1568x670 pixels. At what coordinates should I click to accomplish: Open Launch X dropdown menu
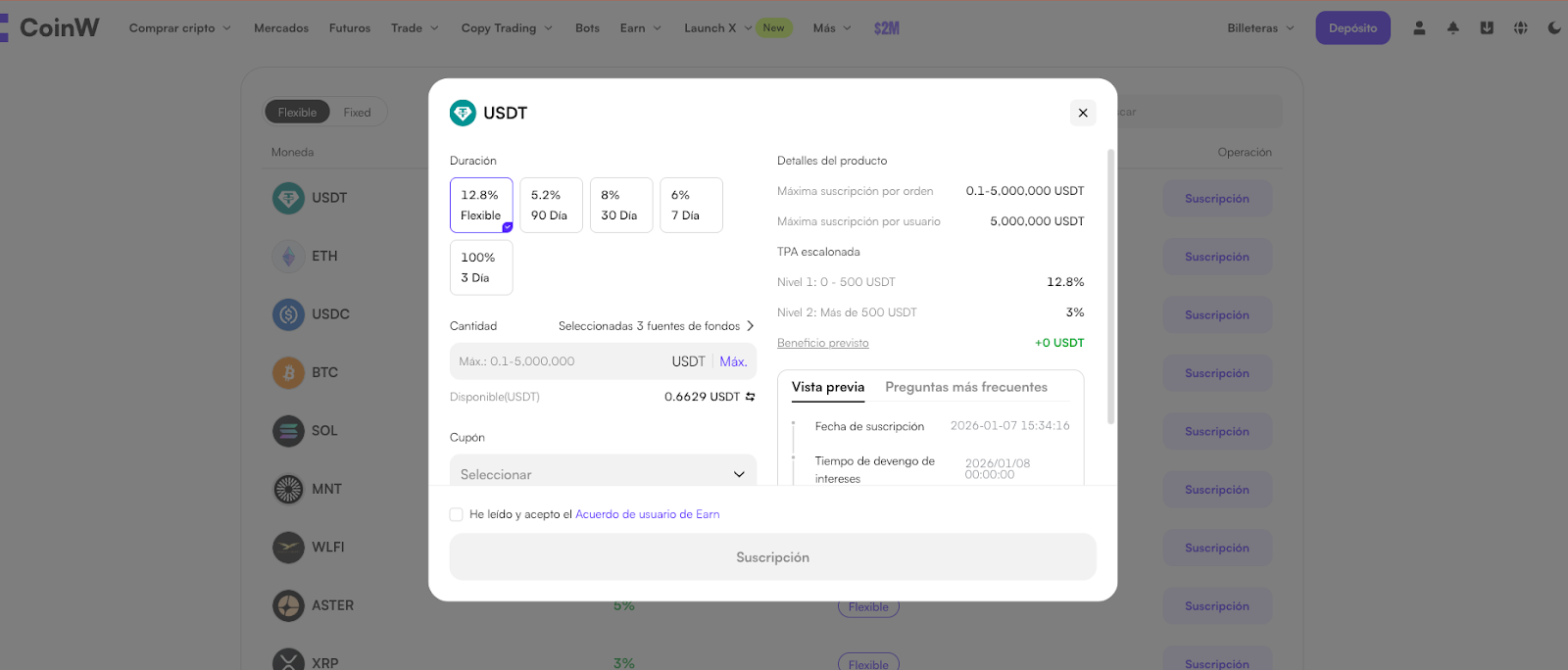point(717,28)
